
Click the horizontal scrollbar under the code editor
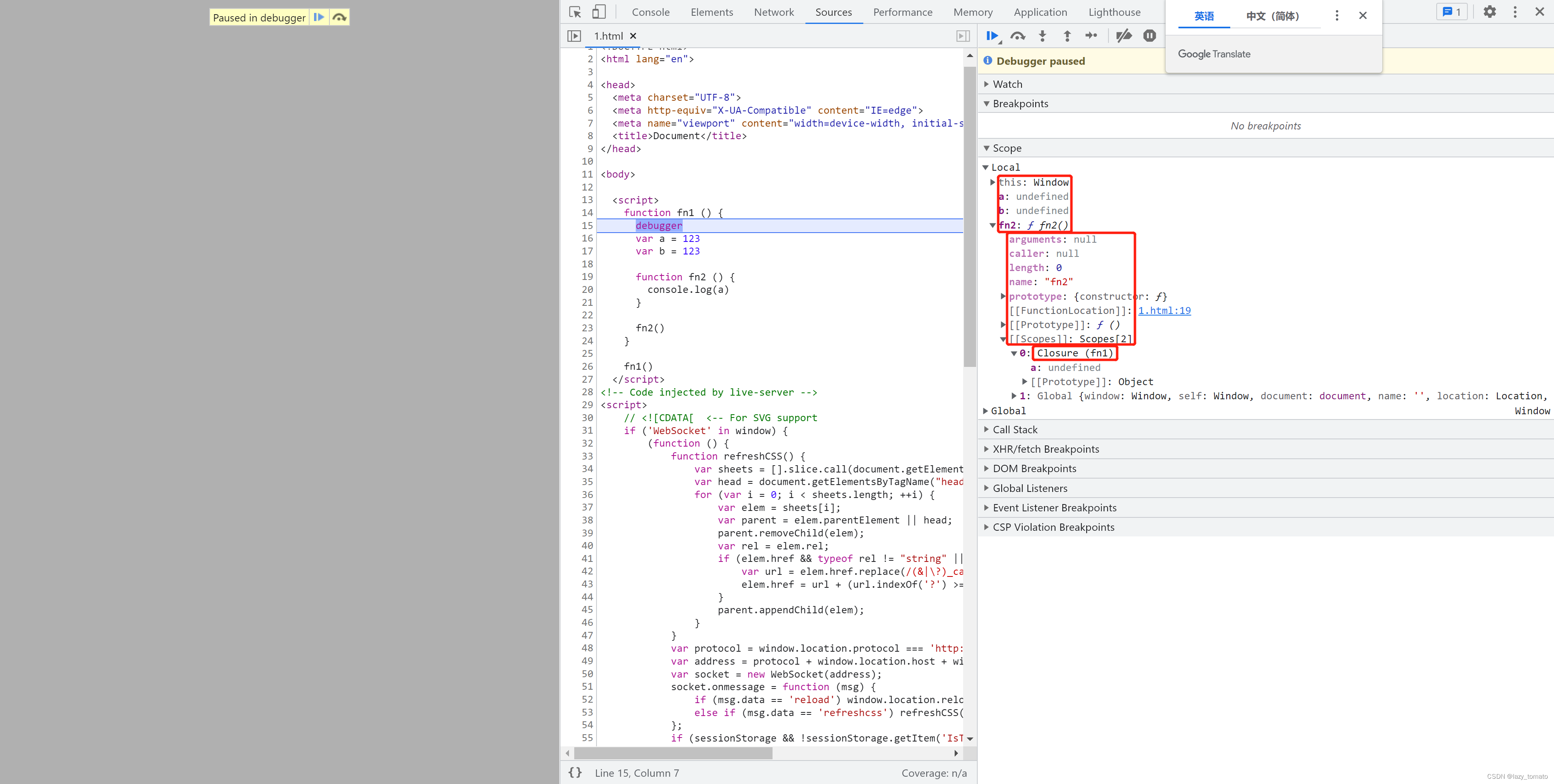673,753
